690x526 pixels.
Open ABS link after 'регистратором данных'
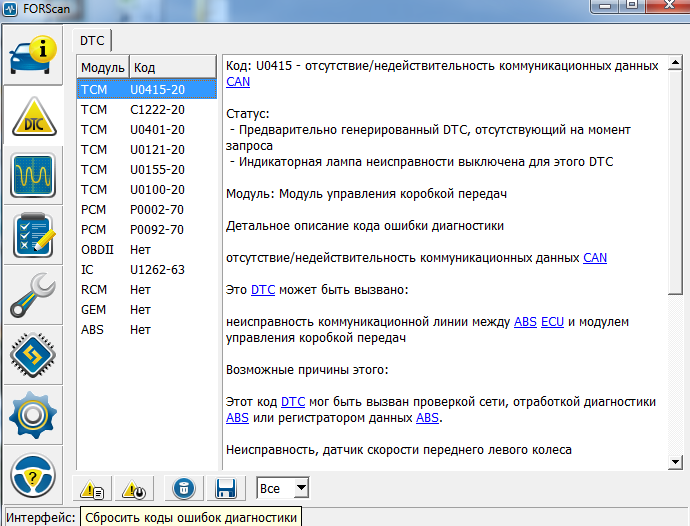point(428,418)
